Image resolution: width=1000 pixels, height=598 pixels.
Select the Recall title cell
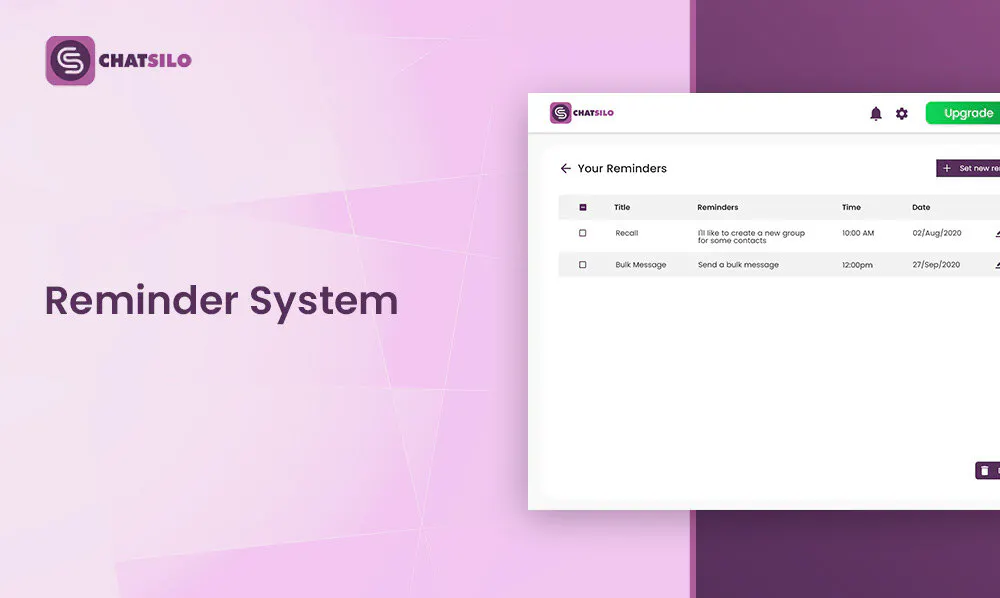point(626,233)
